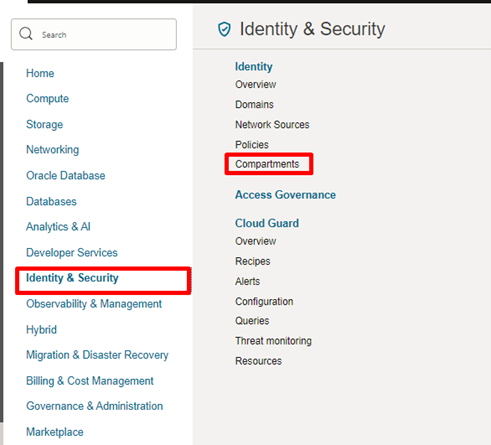Image resolution: width=491 pixels, height=445 pixels.
Task: Go to the Networking category
Action: [53, 150]
